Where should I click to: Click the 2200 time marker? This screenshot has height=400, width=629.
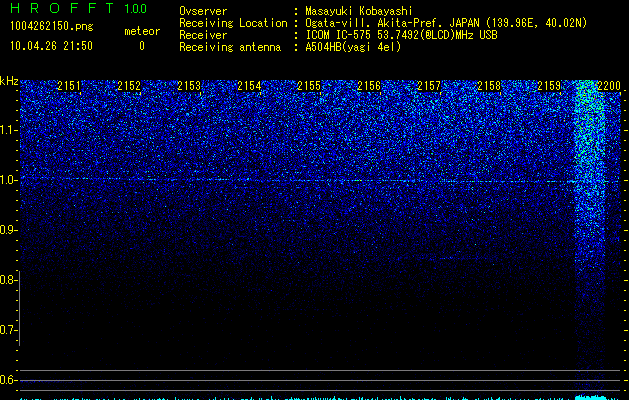point(609,86)
